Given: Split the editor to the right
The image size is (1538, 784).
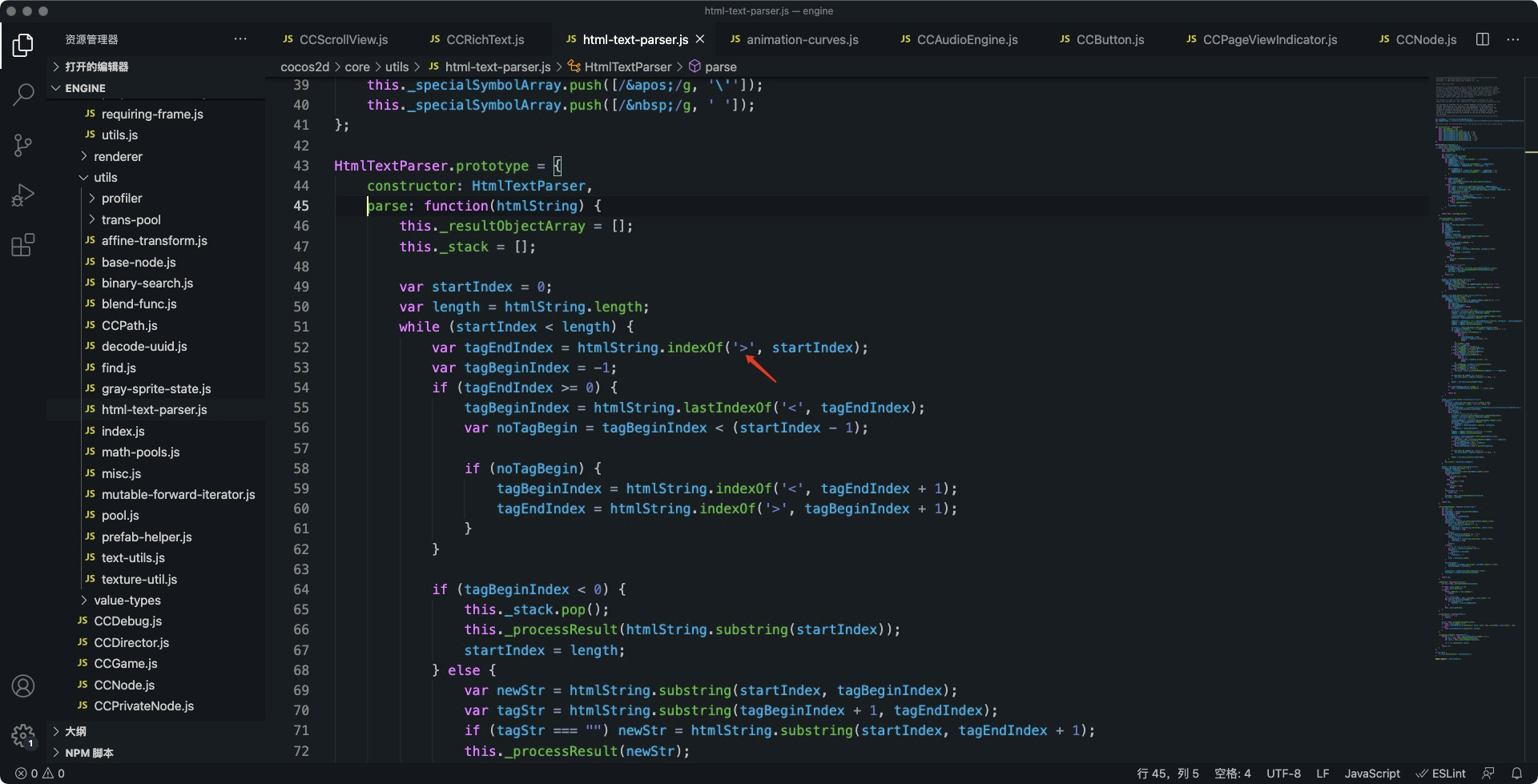Looking at the screenshot, I should coord(1483,39).
